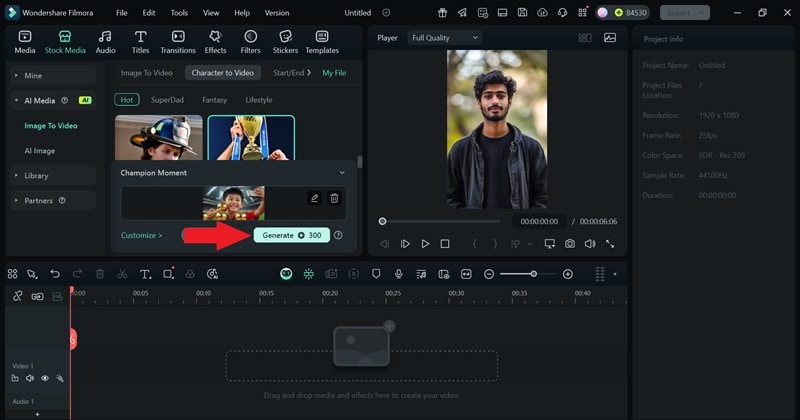Viewport: 800px width, 420px height.
Task: Open the File menu
Action: coord(121,13)
